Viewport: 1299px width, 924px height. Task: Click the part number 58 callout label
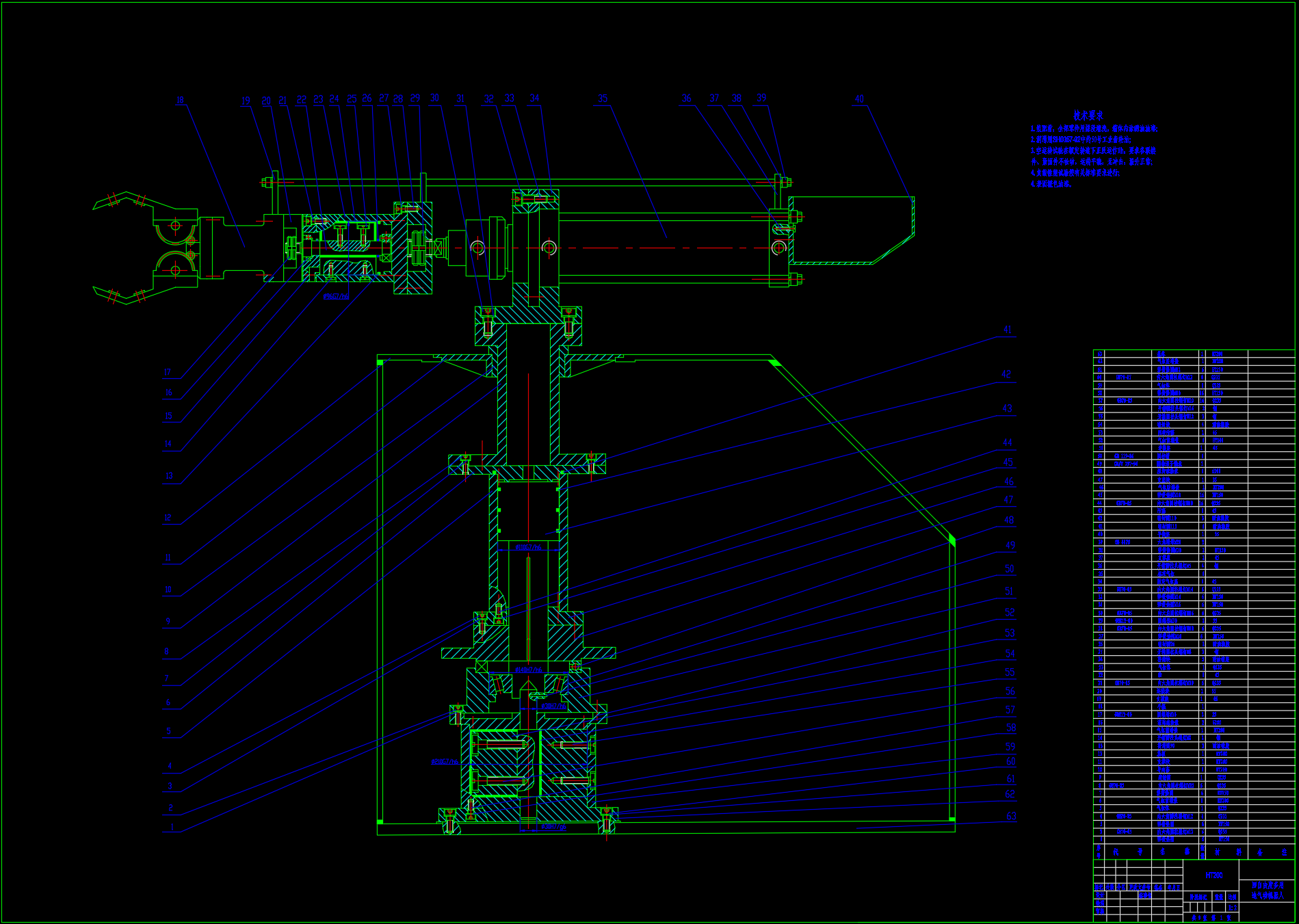coord(1011,728)
